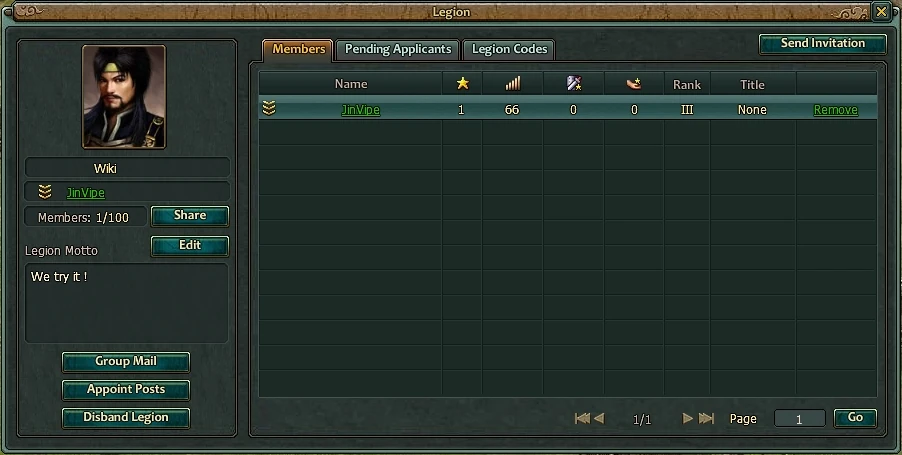This screenshot has width=902, height=455.
Task: Click rank chevron icon in JinVipe member row
Action: (269, 108)
